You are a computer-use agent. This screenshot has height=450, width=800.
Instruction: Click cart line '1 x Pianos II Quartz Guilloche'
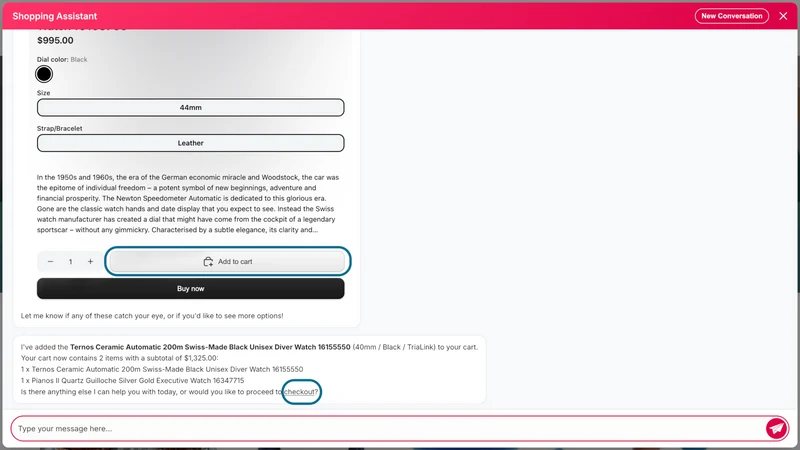pyautogui.click(x=133, y=381)
